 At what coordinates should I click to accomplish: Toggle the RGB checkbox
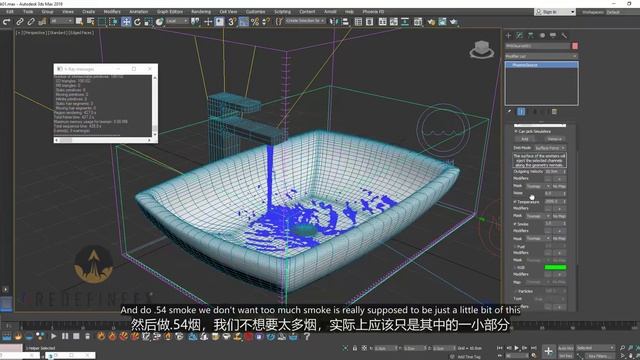coord(515,268)
